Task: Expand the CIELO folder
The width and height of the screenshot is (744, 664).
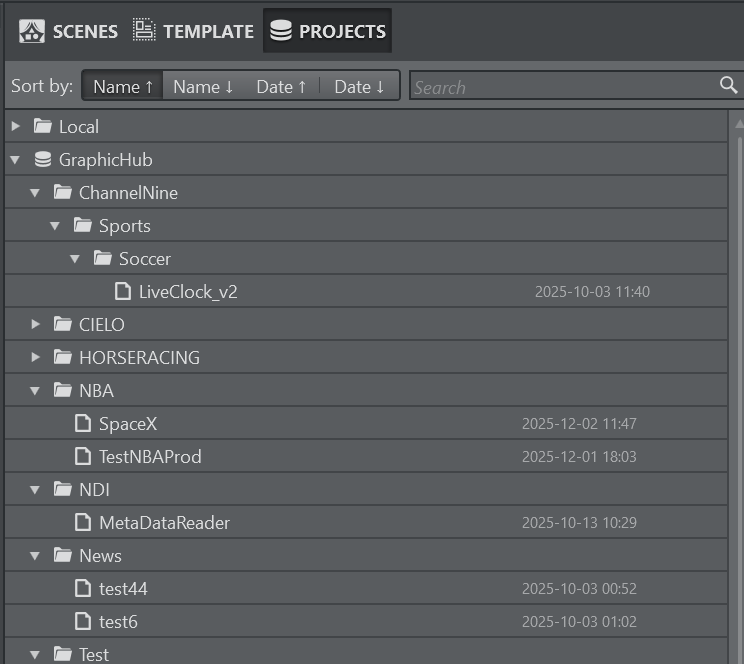Action: 35,325
